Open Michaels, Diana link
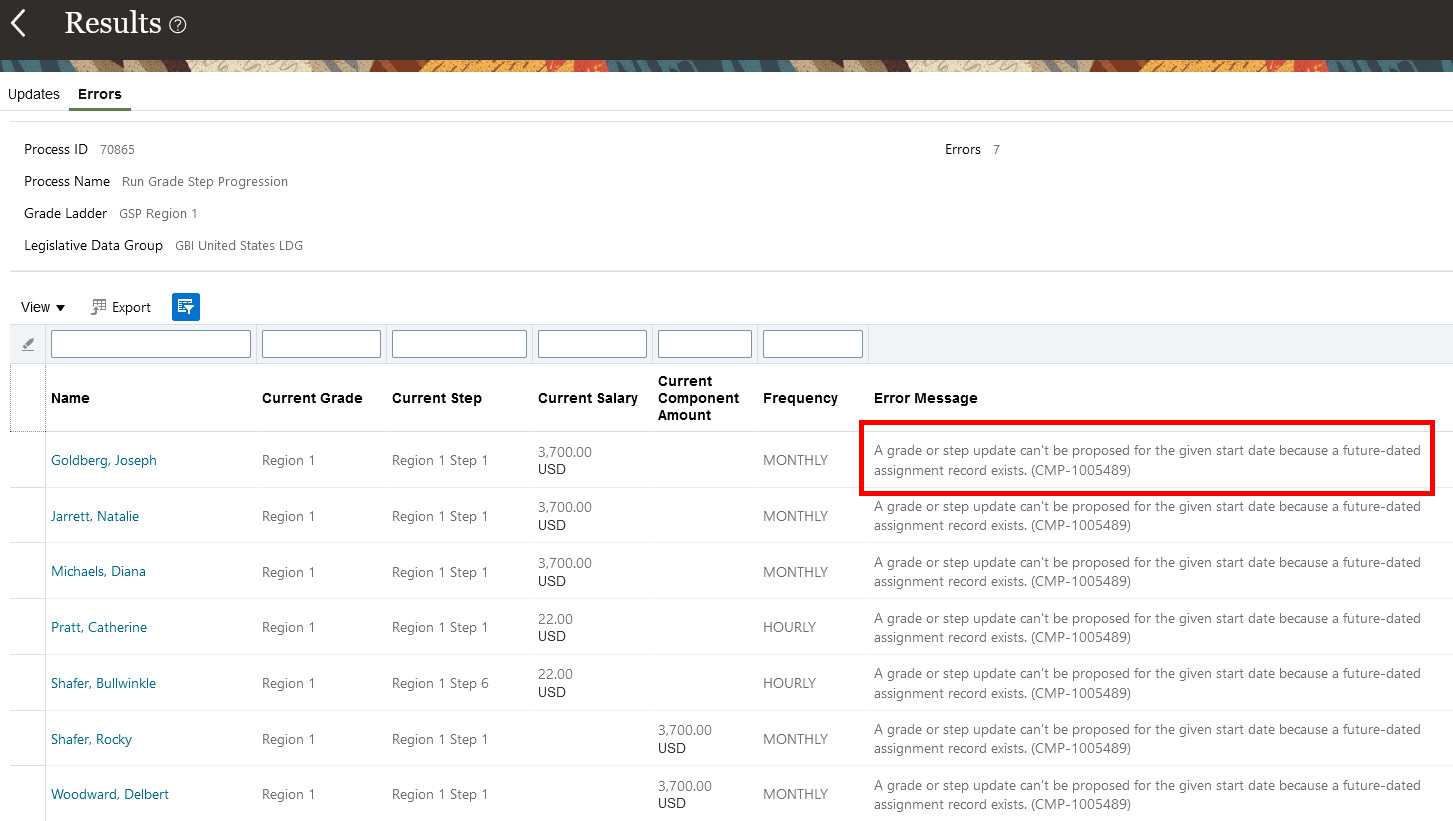 (98, 571)
